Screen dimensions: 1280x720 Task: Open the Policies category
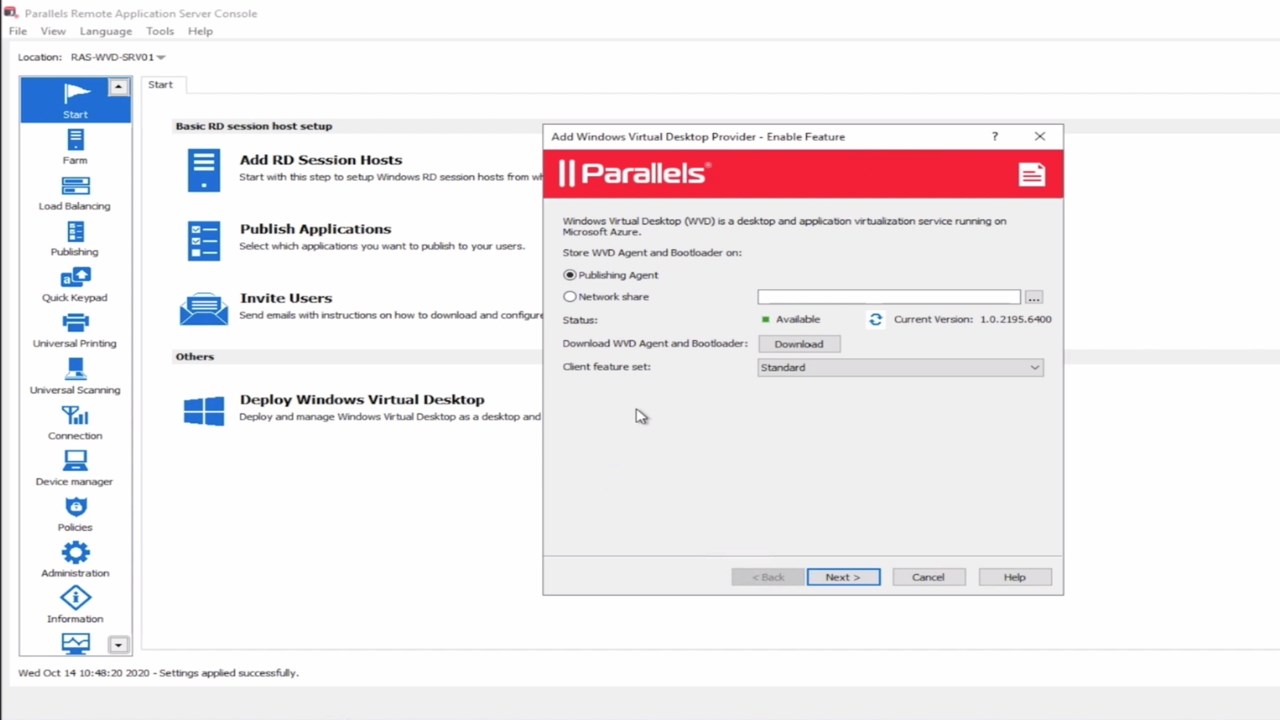pos(75,515)
